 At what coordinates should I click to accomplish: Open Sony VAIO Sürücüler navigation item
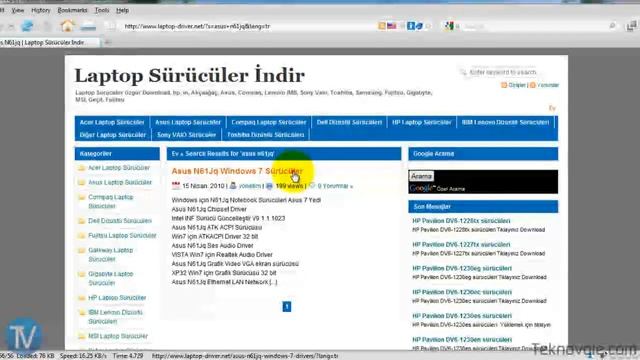(x=186, y=135)
